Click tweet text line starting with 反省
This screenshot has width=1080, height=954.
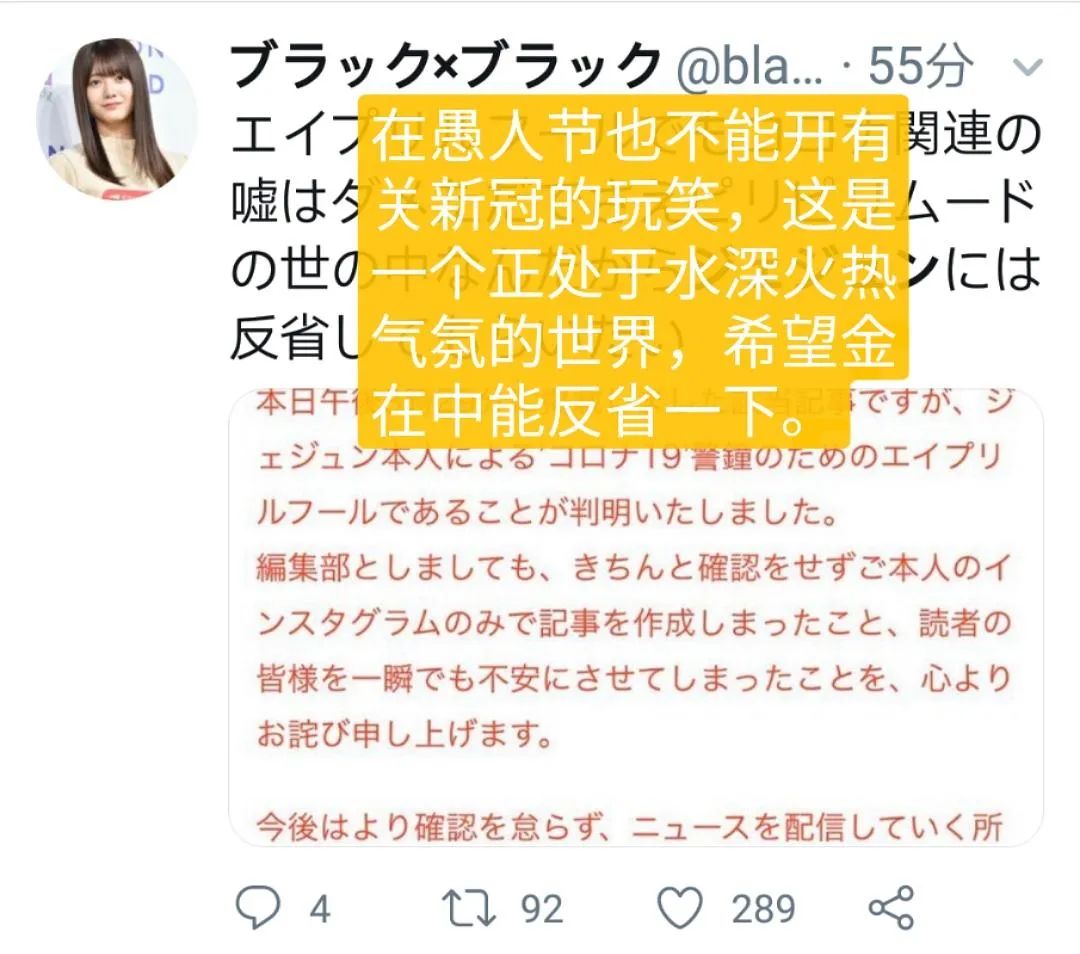295,338
